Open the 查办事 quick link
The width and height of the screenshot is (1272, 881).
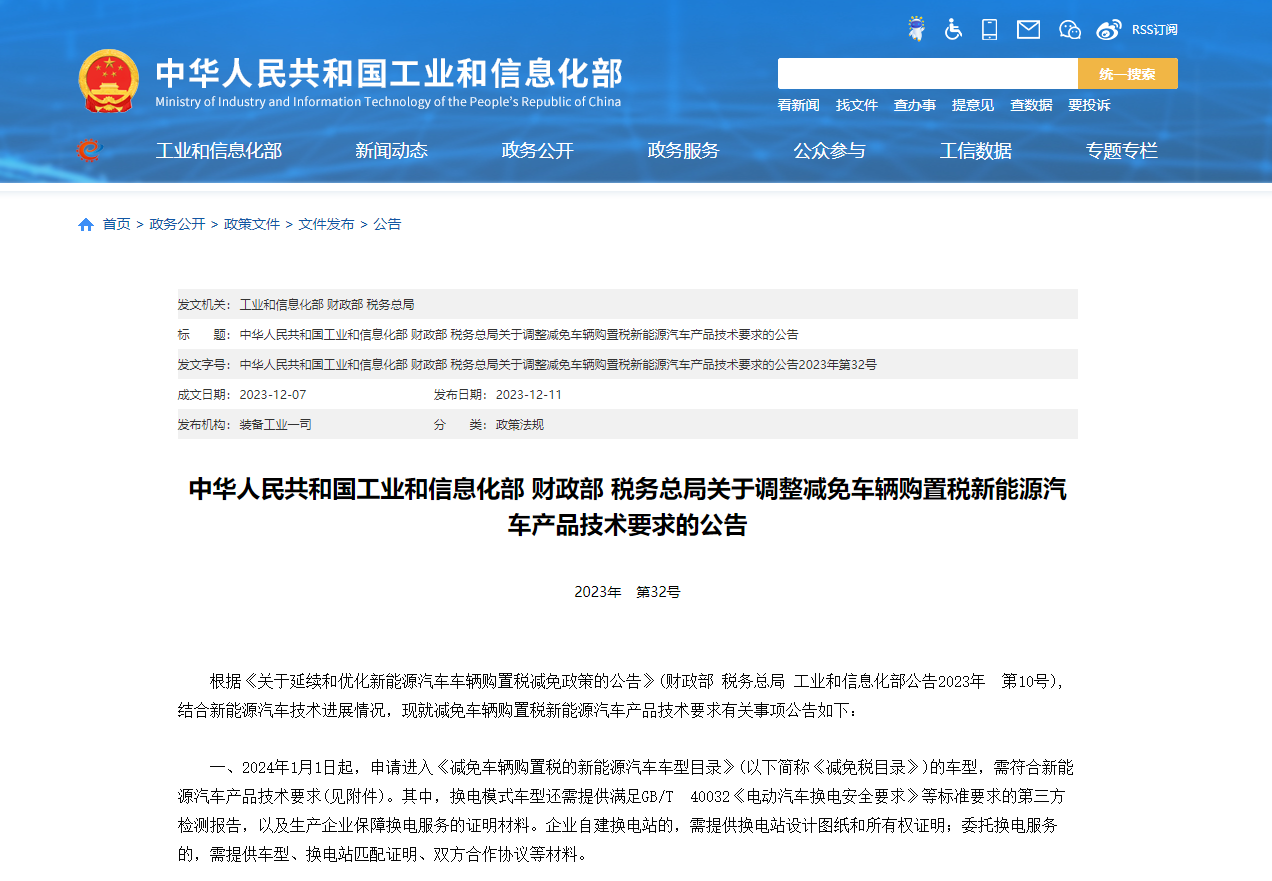pos(915,105)
